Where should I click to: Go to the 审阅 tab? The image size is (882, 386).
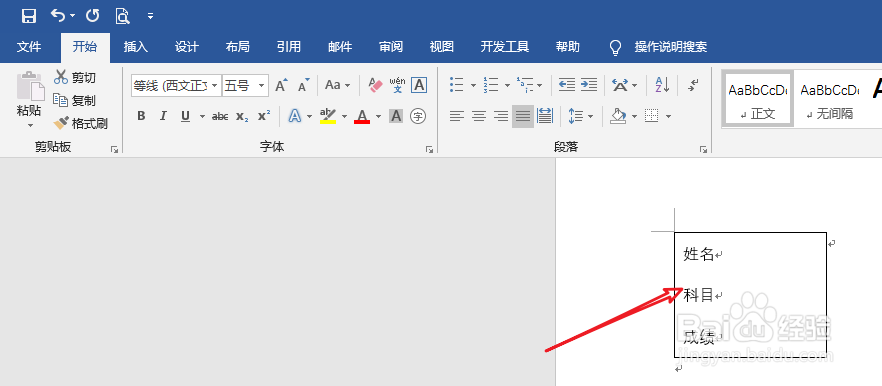pyautogui.click(x=391, y=47)
